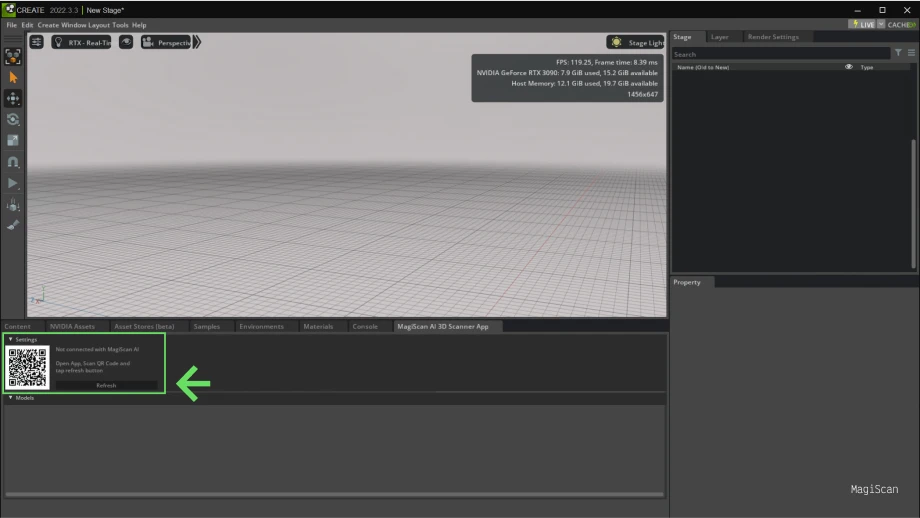
Task: Click the Refresh button
Action: tap(106, 385)
